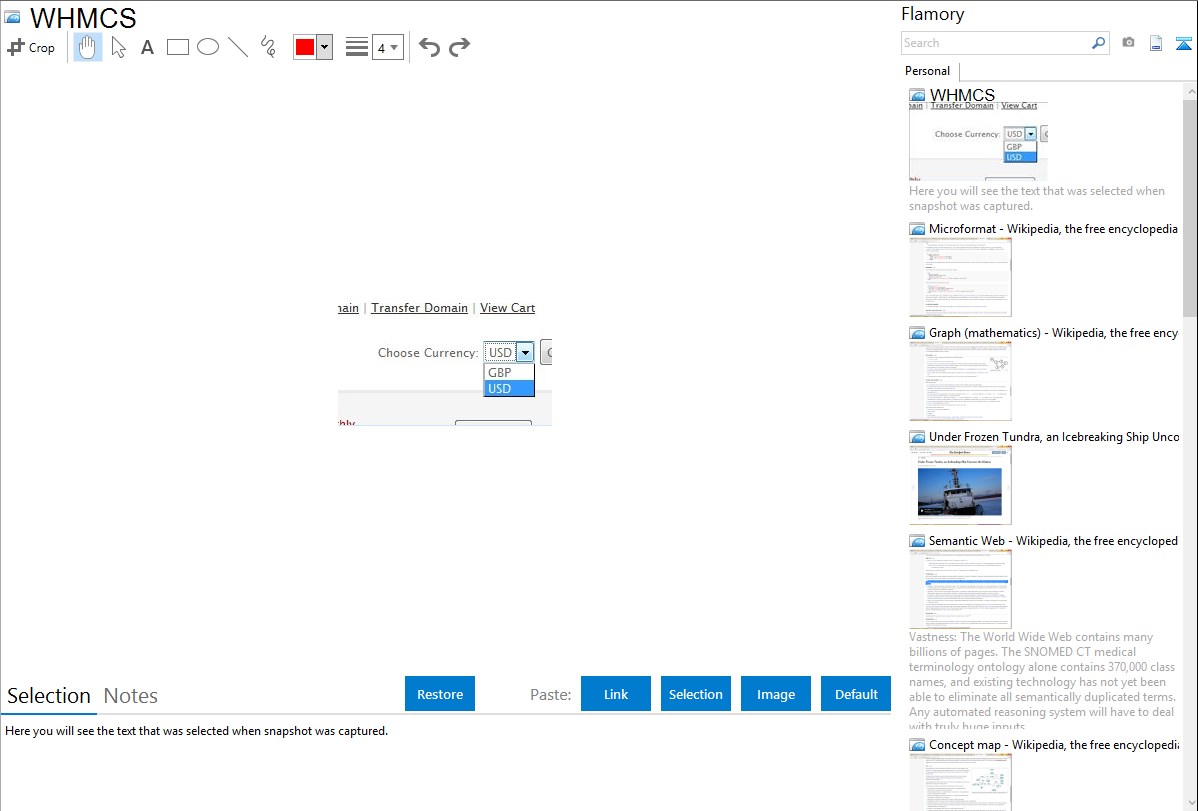
Task: Click the camera snapshot icon
Action: click(1128, 43)
